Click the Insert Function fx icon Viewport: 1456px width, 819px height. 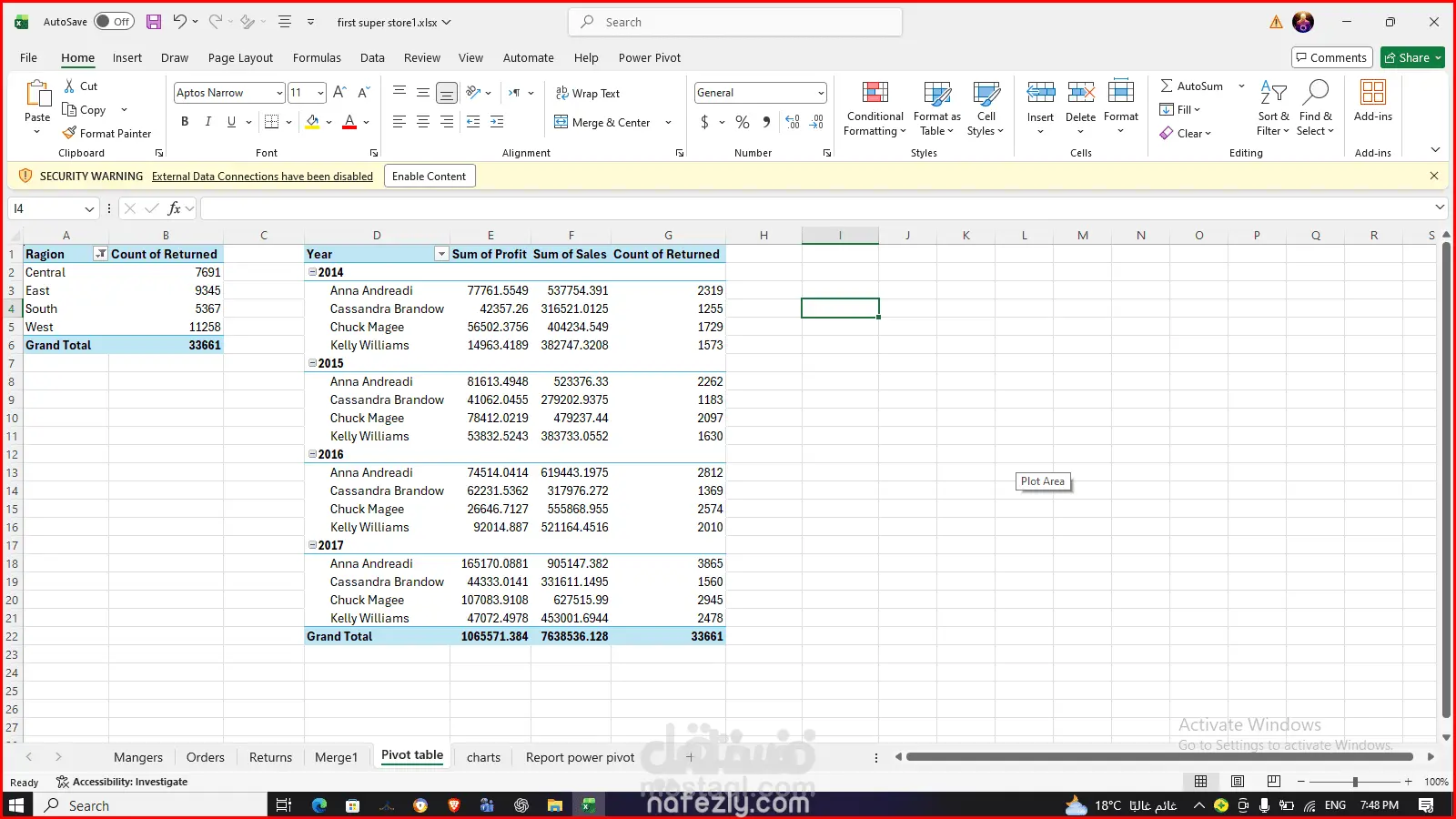click(174, 208)
